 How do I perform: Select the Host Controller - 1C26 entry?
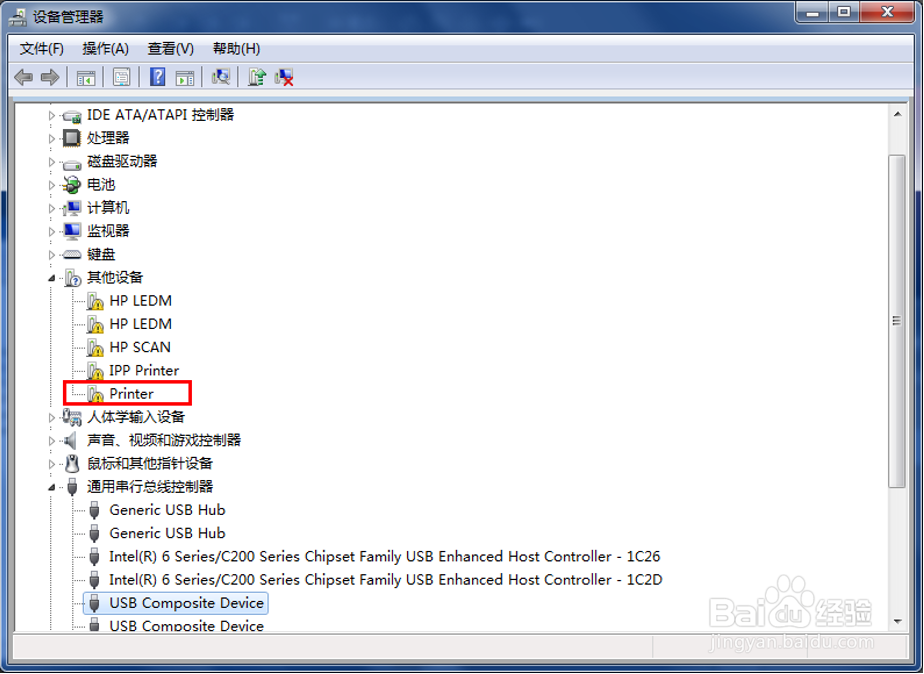click(384, 557)
